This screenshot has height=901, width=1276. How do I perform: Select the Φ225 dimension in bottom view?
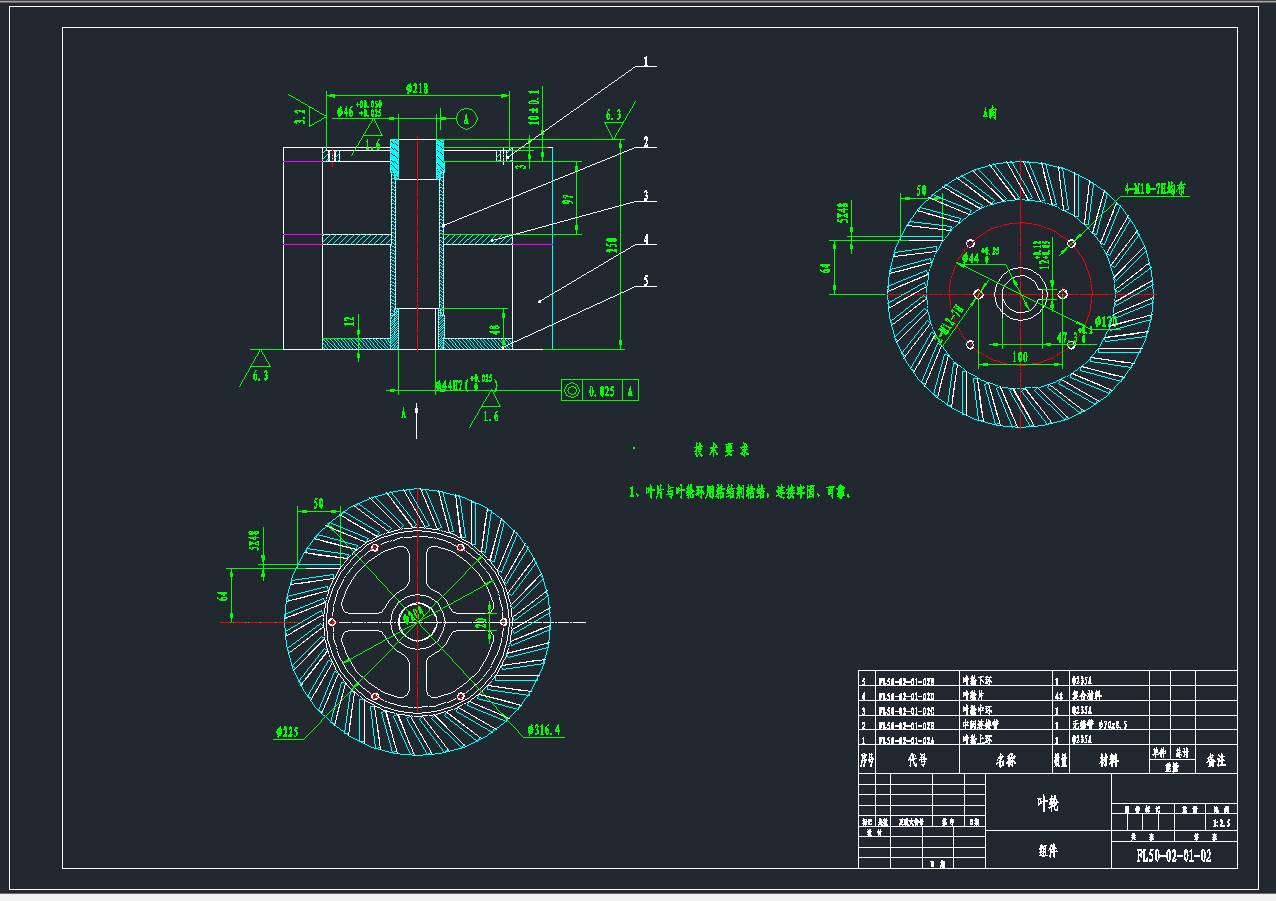[287, 732]
